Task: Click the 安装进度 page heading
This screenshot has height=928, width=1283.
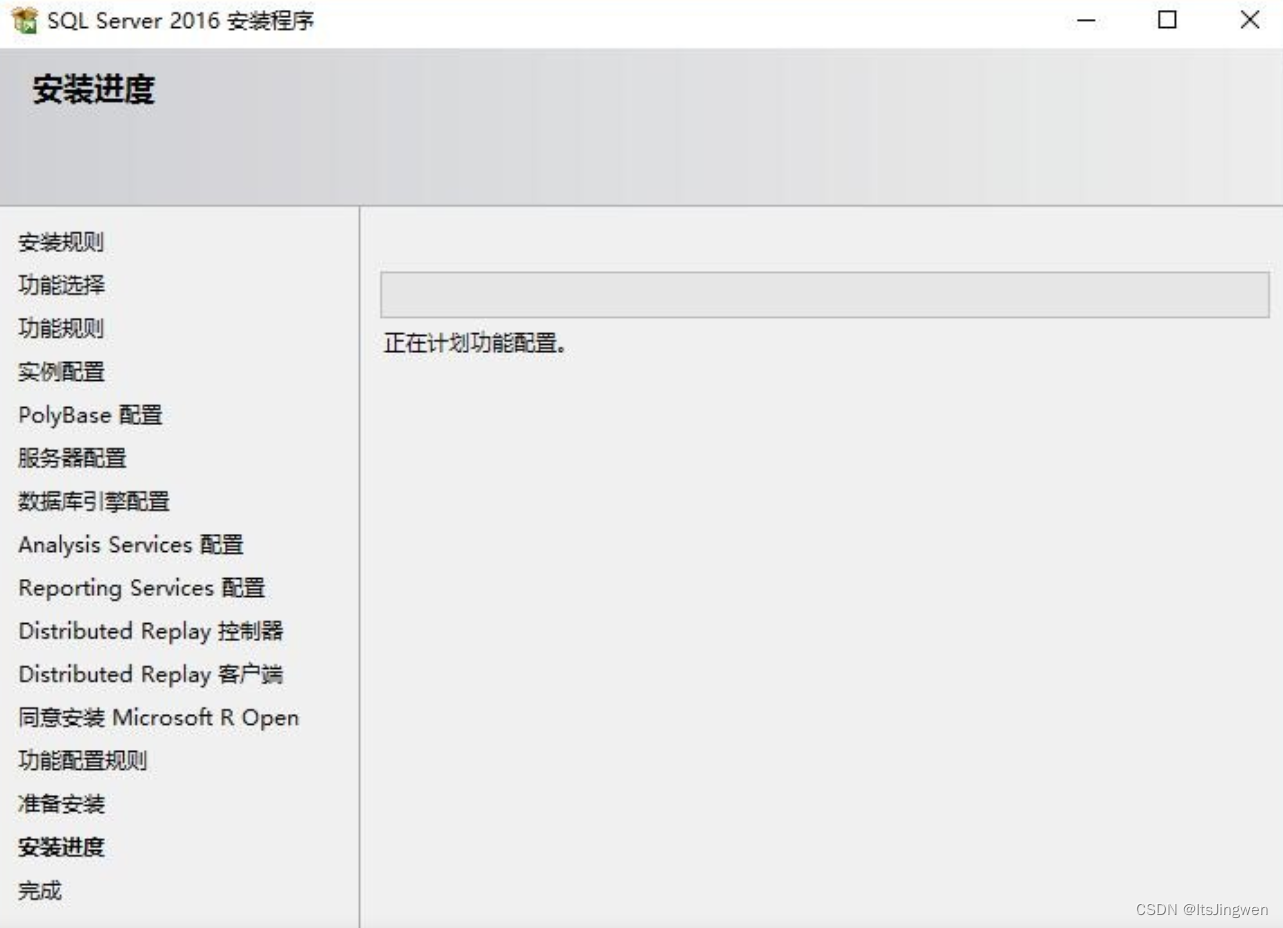Action: (x=94, y=90)
